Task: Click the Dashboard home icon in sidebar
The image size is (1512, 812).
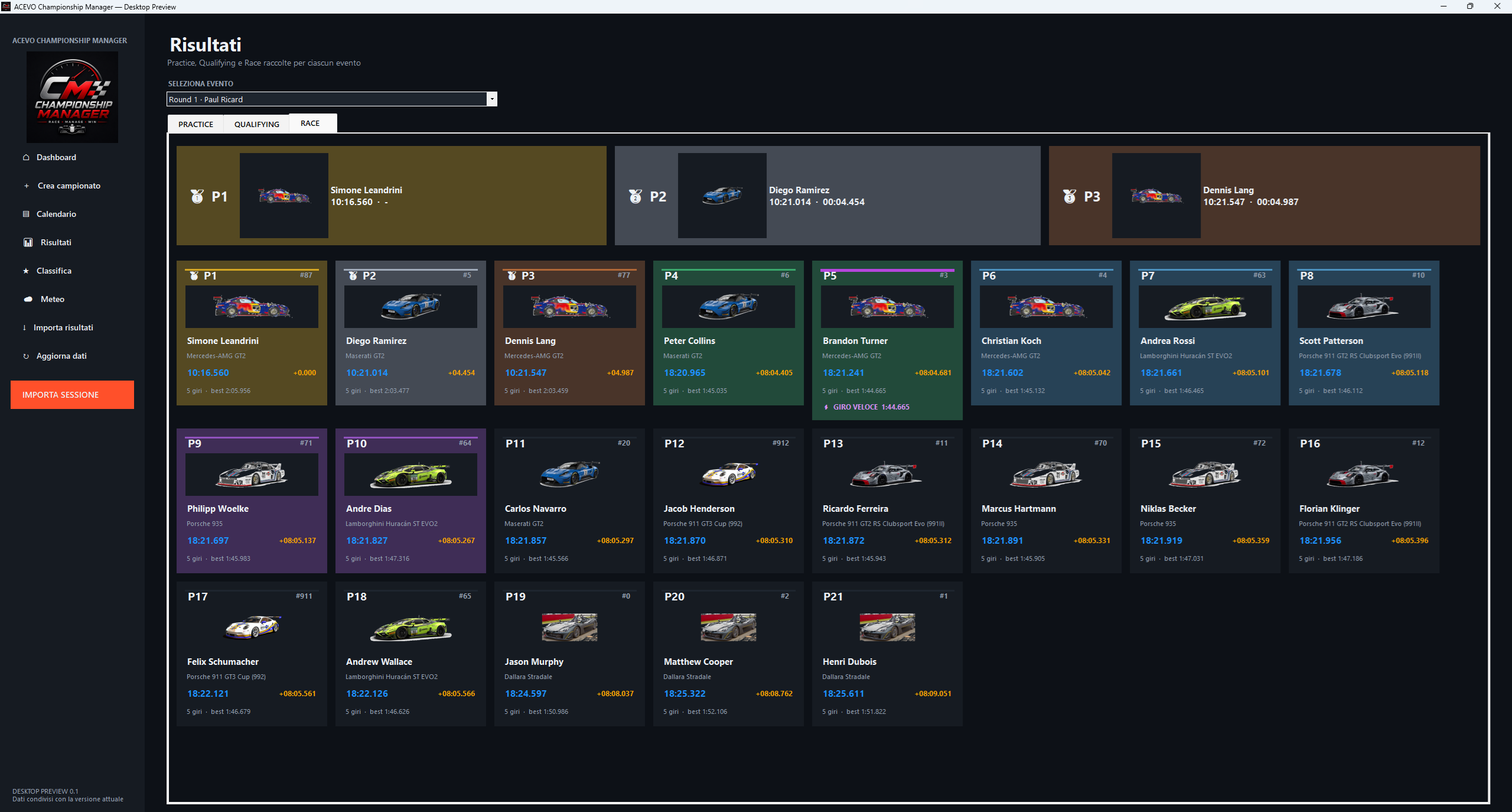Action: click(26, 157)
